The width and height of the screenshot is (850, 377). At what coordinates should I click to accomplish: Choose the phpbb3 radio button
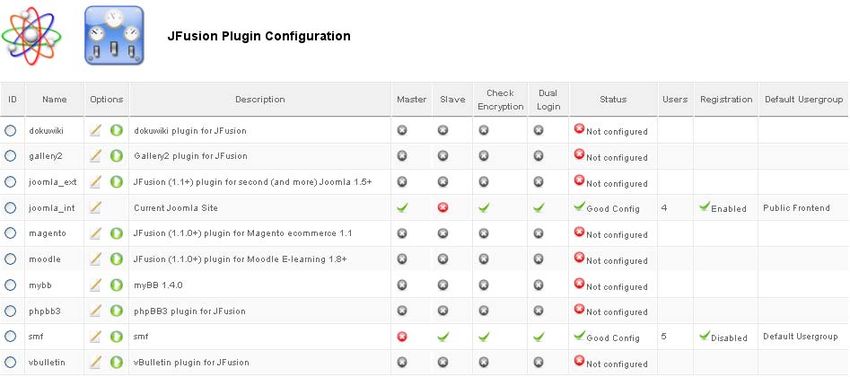10,311
